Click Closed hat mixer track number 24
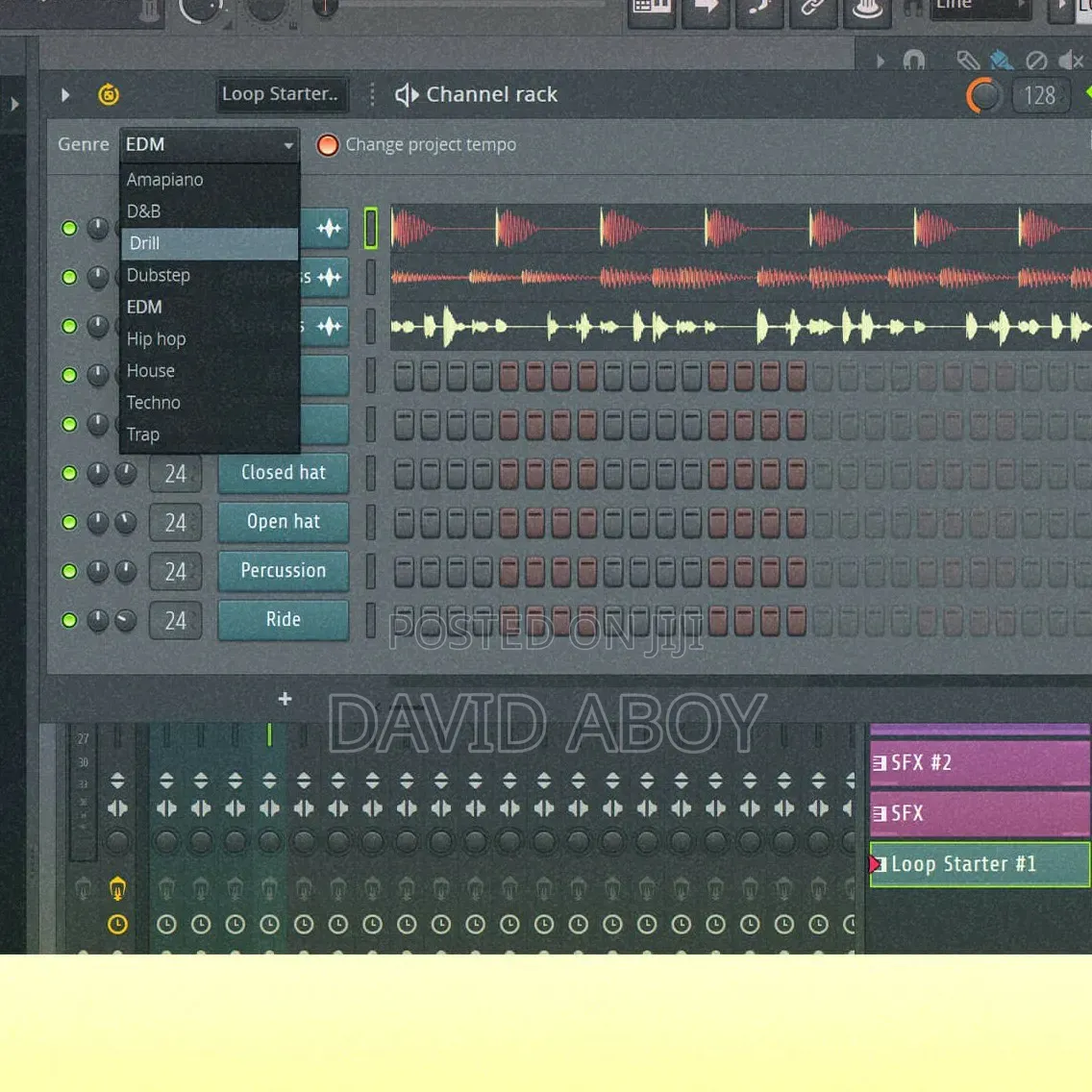This screenshot has width=1092, height=1092. [176, 474]
